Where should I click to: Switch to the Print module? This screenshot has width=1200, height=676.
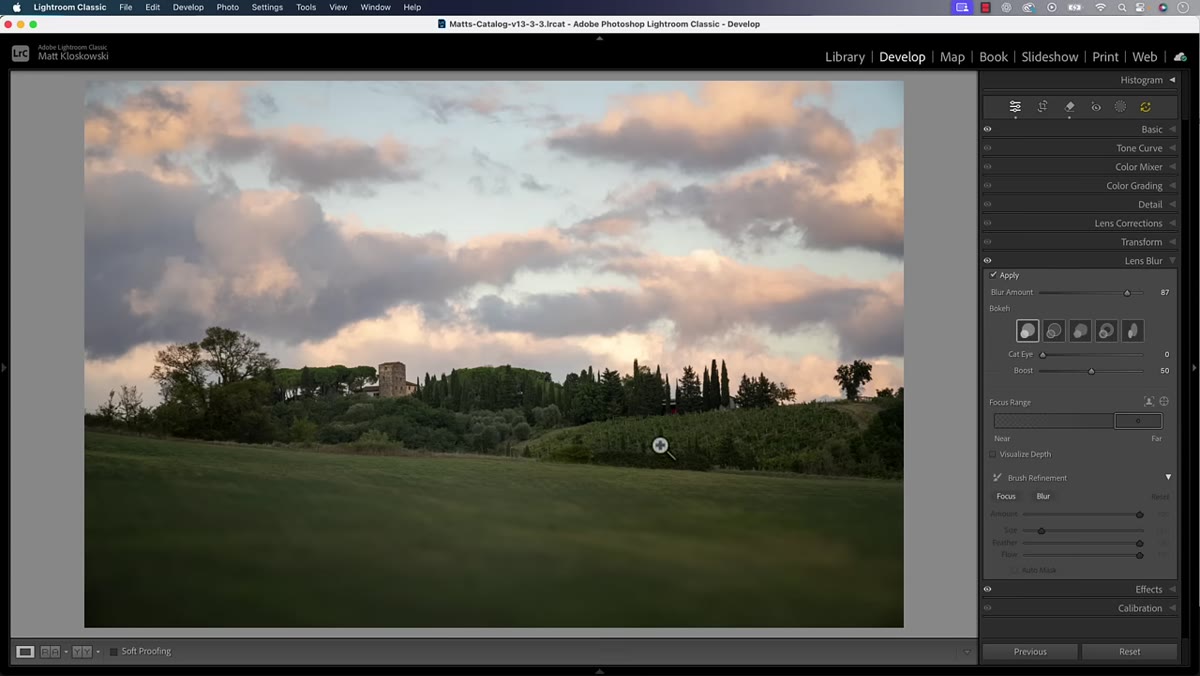(x=1105, y=57)
